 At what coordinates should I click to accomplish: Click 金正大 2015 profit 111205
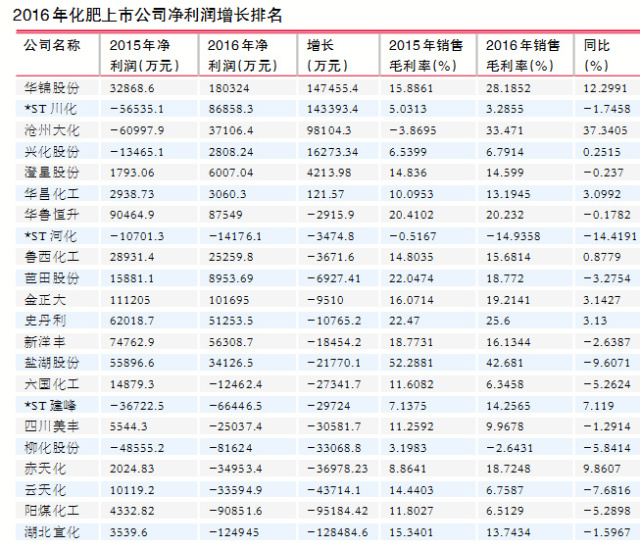[130, 300]
